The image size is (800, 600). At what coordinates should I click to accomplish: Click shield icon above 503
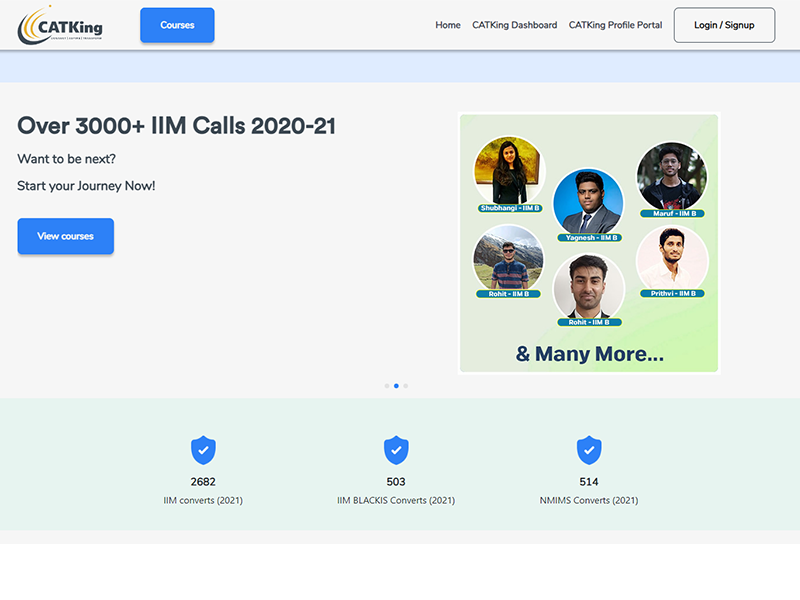click(396, 450)
